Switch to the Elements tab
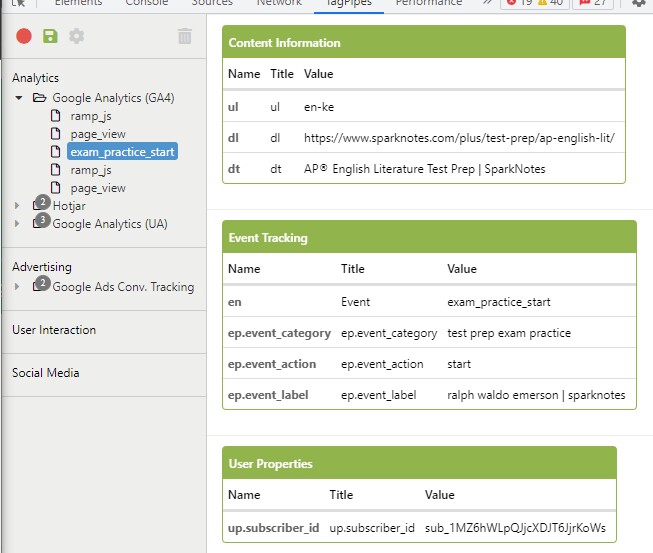This screenshot has width=653, height=553. pyautogui.click(x=78, y=3)
